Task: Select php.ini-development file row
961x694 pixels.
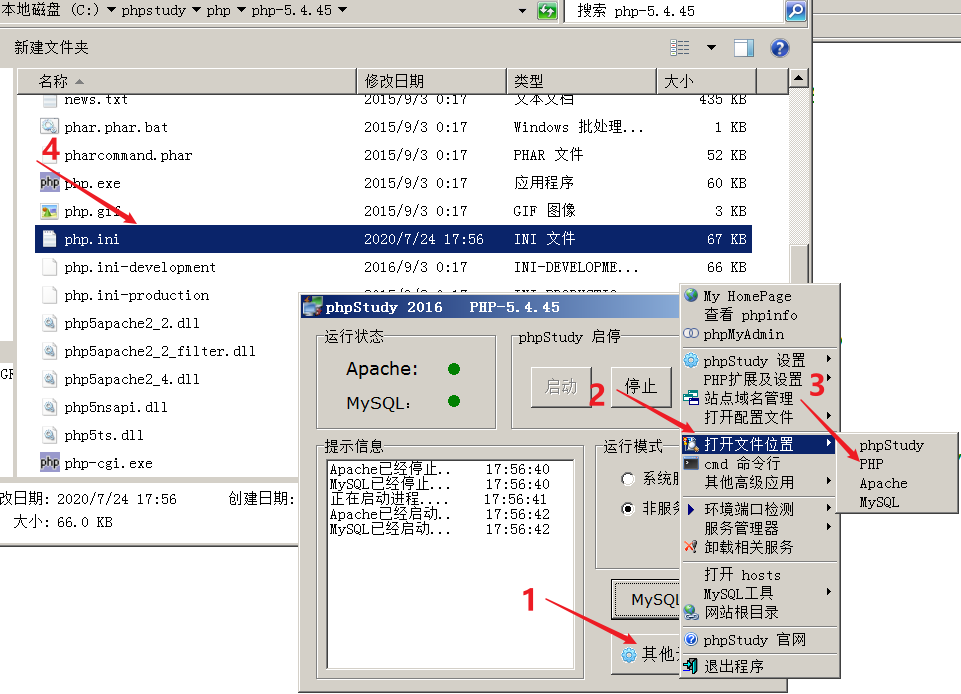Action: tap(393, 267)
